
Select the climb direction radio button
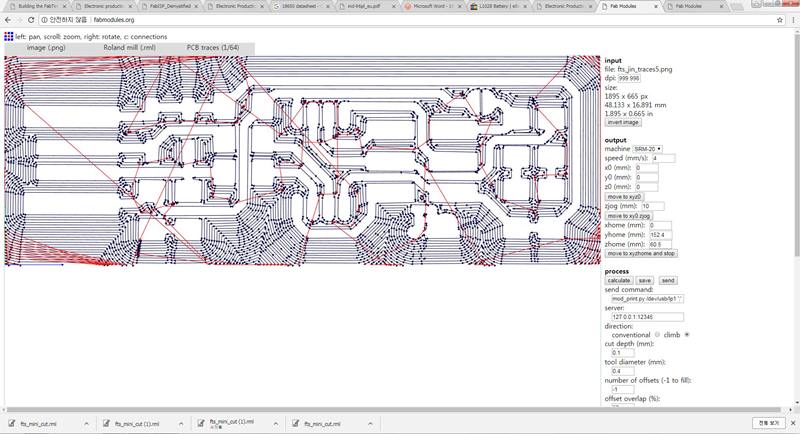(687, 335)
